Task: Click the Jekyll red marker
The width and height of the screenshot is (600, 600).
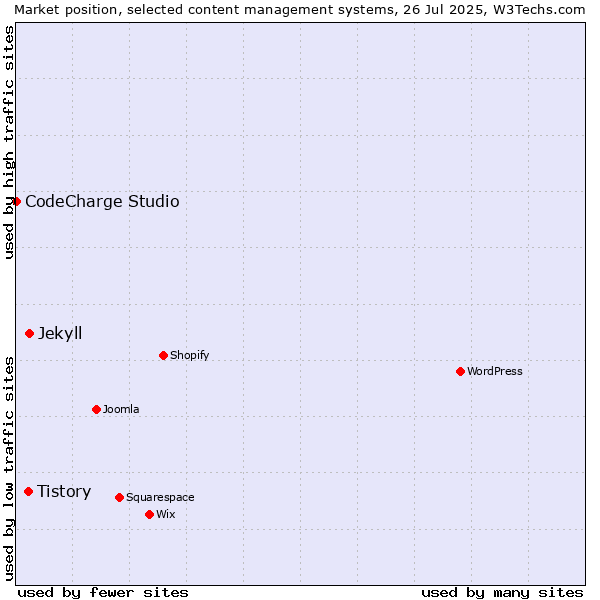Action: [29, 334]
